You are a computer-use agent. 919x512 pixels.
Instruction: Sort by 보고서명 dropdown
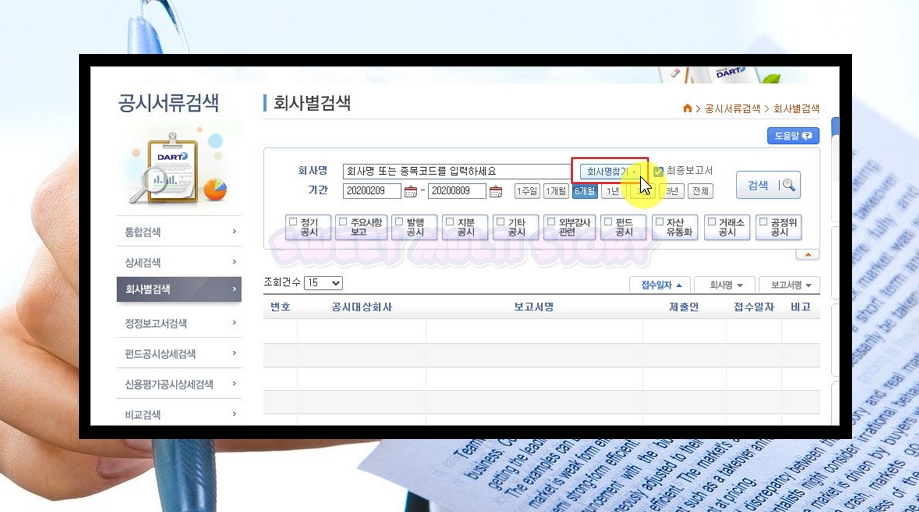(x=789, y=285)
